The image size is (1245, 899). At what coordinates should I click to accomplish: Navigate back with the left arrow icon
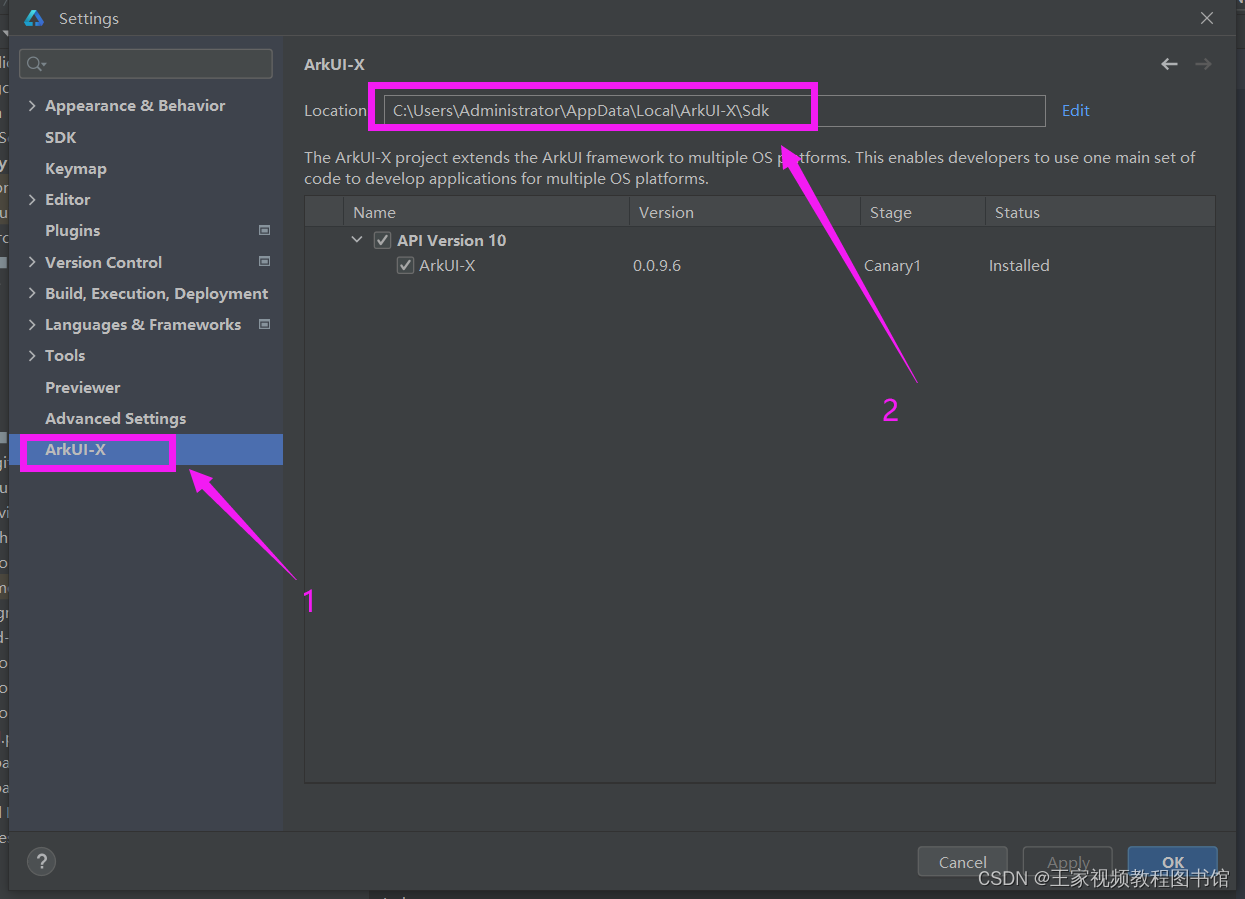coord(1169,64)
